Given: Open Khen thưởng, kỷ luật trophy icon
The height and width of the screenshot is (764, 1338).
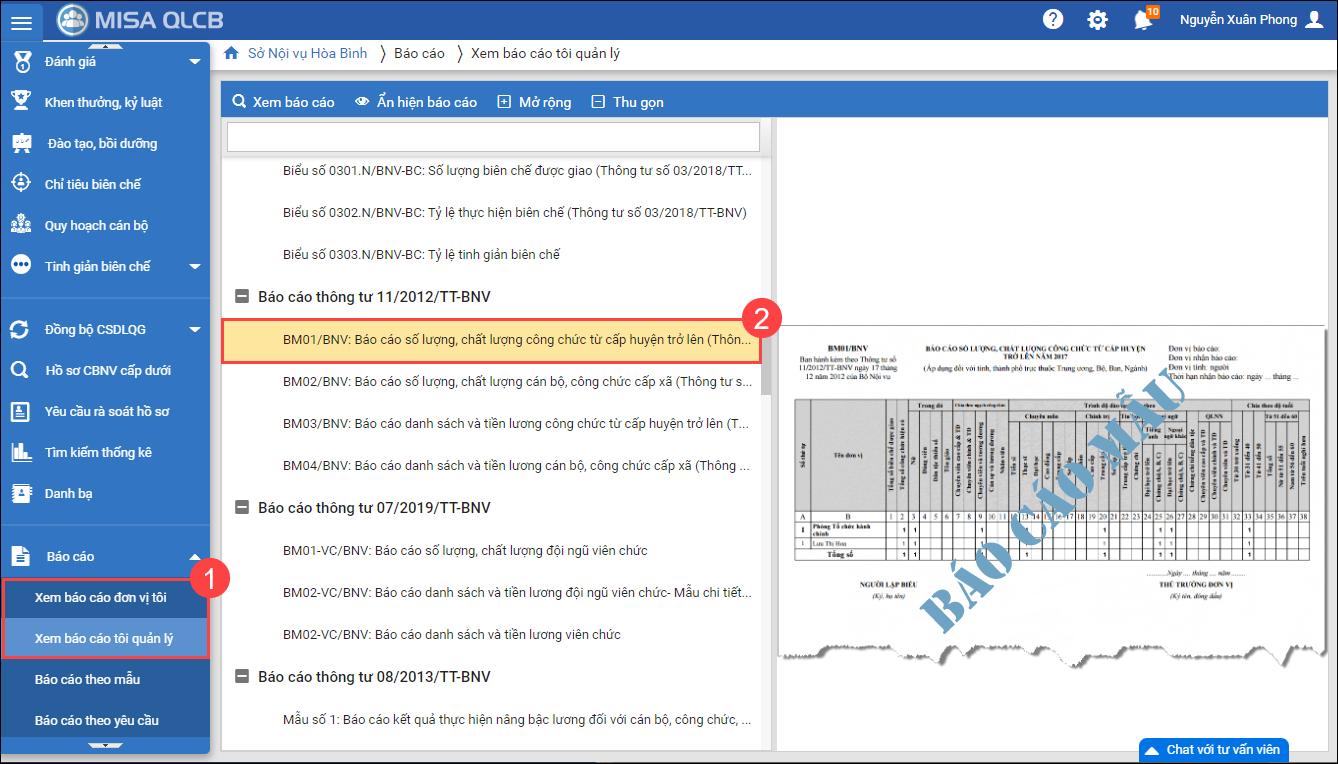Looking at the screenshot, I should (21, 102).
